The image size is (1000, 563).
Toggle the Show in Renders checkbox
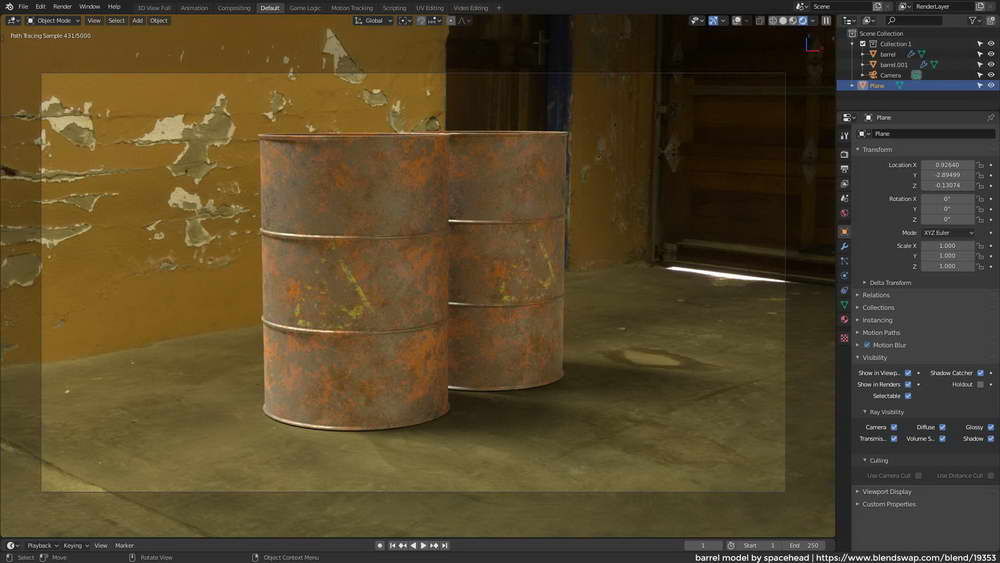[908, 384]
